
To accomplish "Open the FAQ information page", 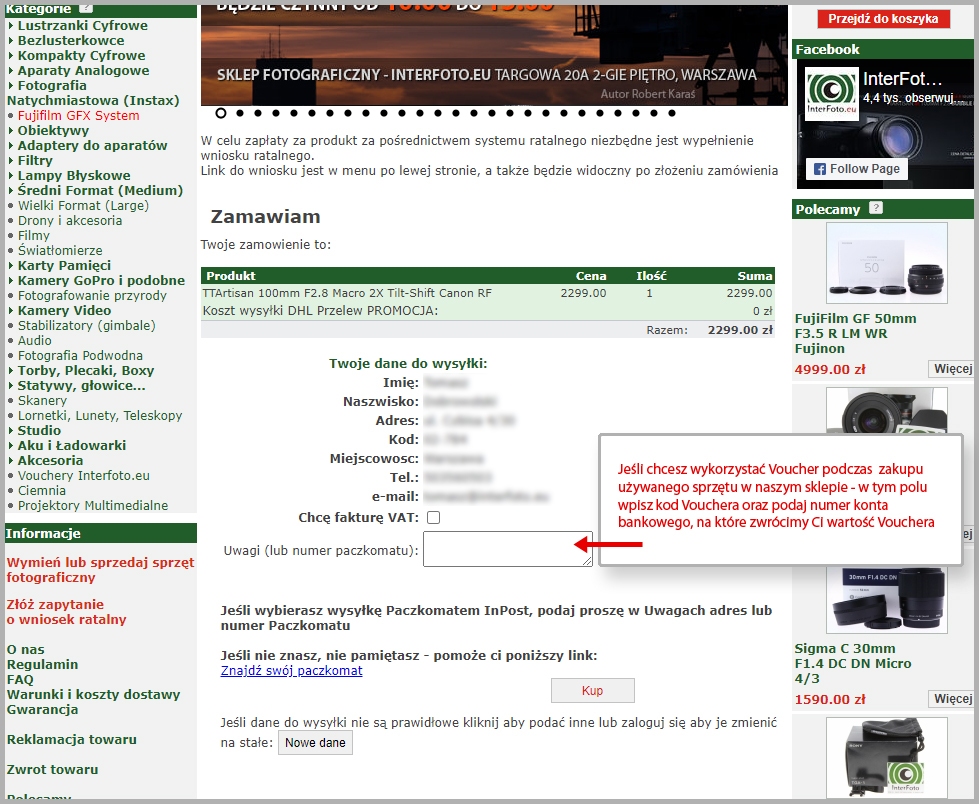I will tap(20, 680).
